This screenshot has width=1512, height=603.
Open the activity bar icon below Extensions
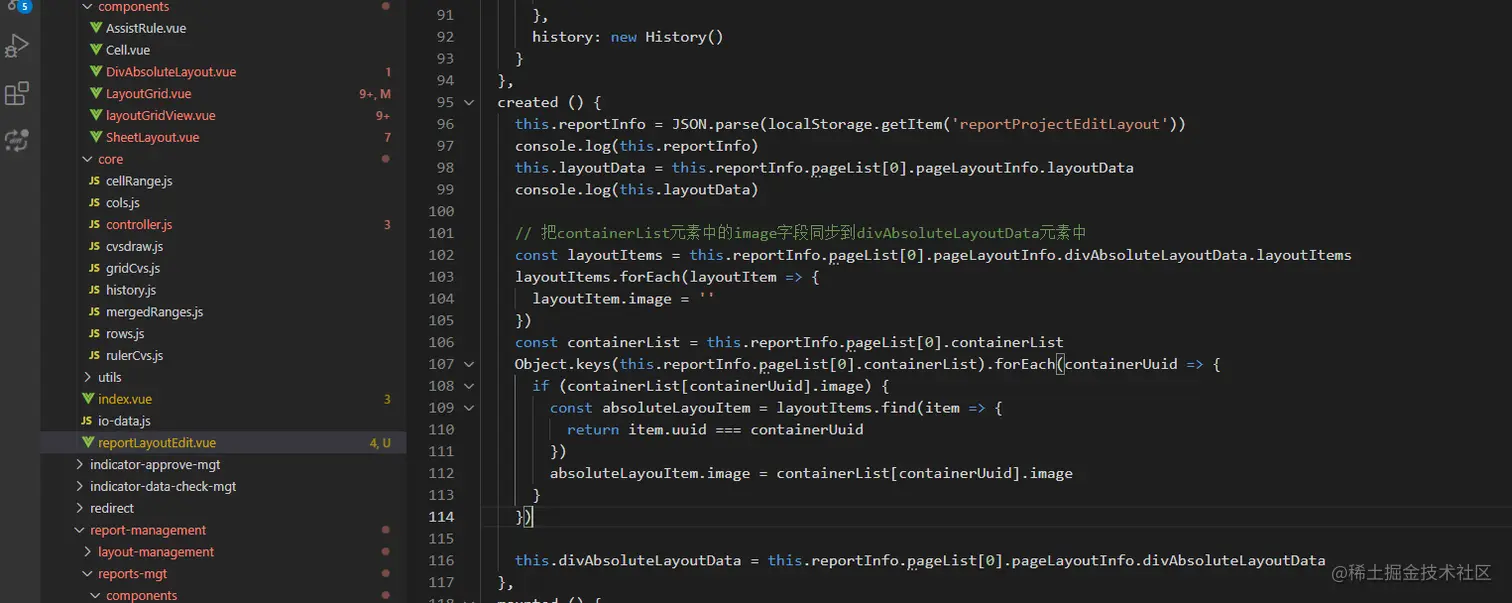click(17, 141)
